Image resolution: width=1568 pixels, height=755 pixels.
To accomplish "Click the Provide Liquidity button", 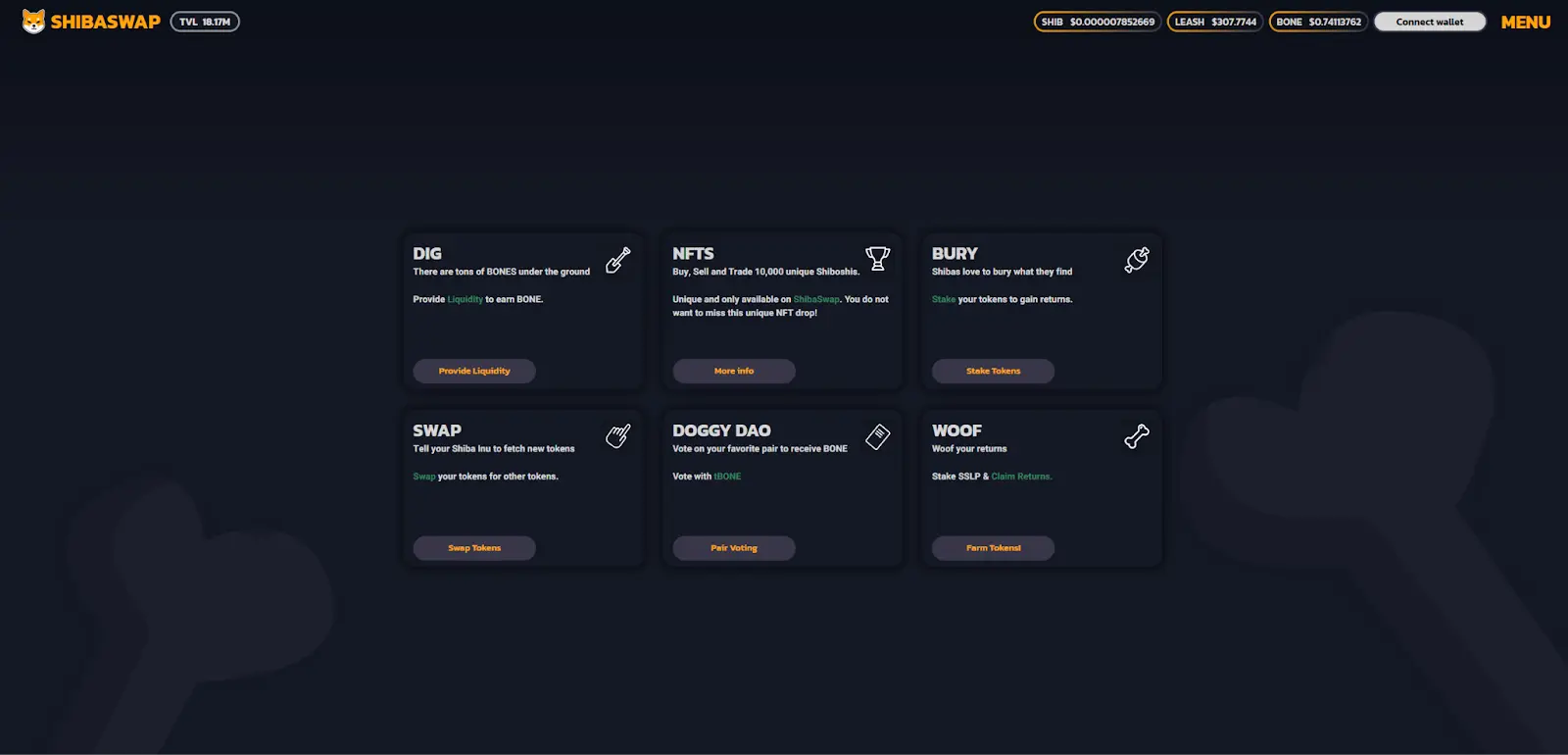I will point(474,371).
